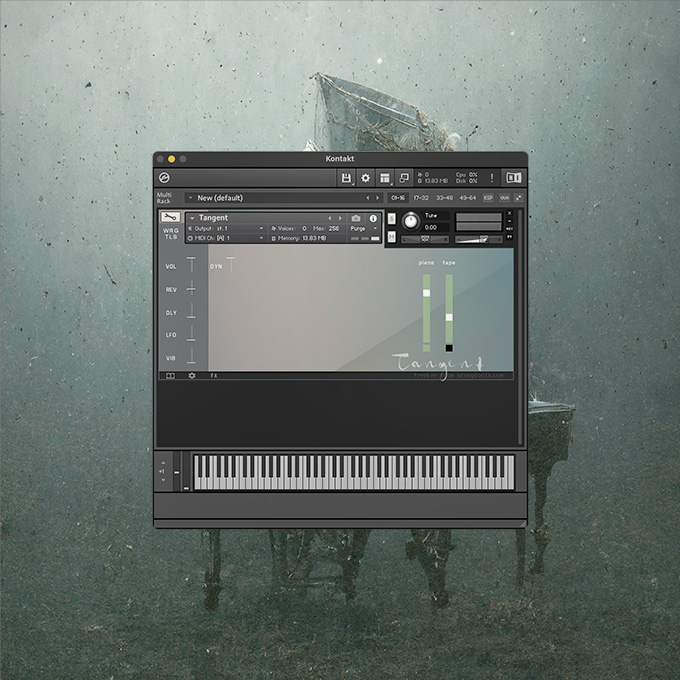Toggle the green square below piano slider
Image resolution: width=680 pixels, height=680 pixels.
(x=426, y=348)
